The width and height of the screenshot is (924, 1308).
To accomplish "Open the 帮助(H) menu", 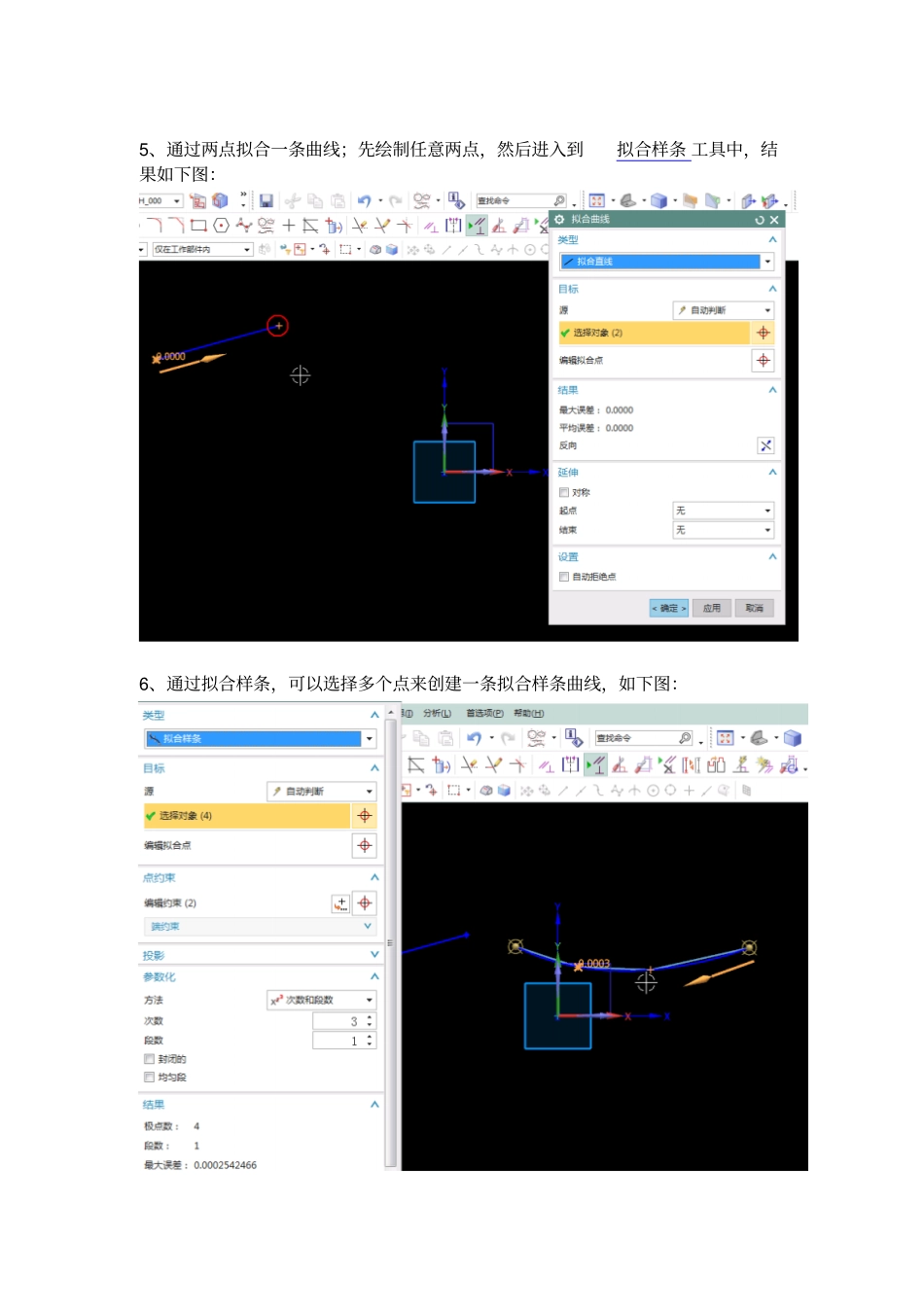I will 529,714.
